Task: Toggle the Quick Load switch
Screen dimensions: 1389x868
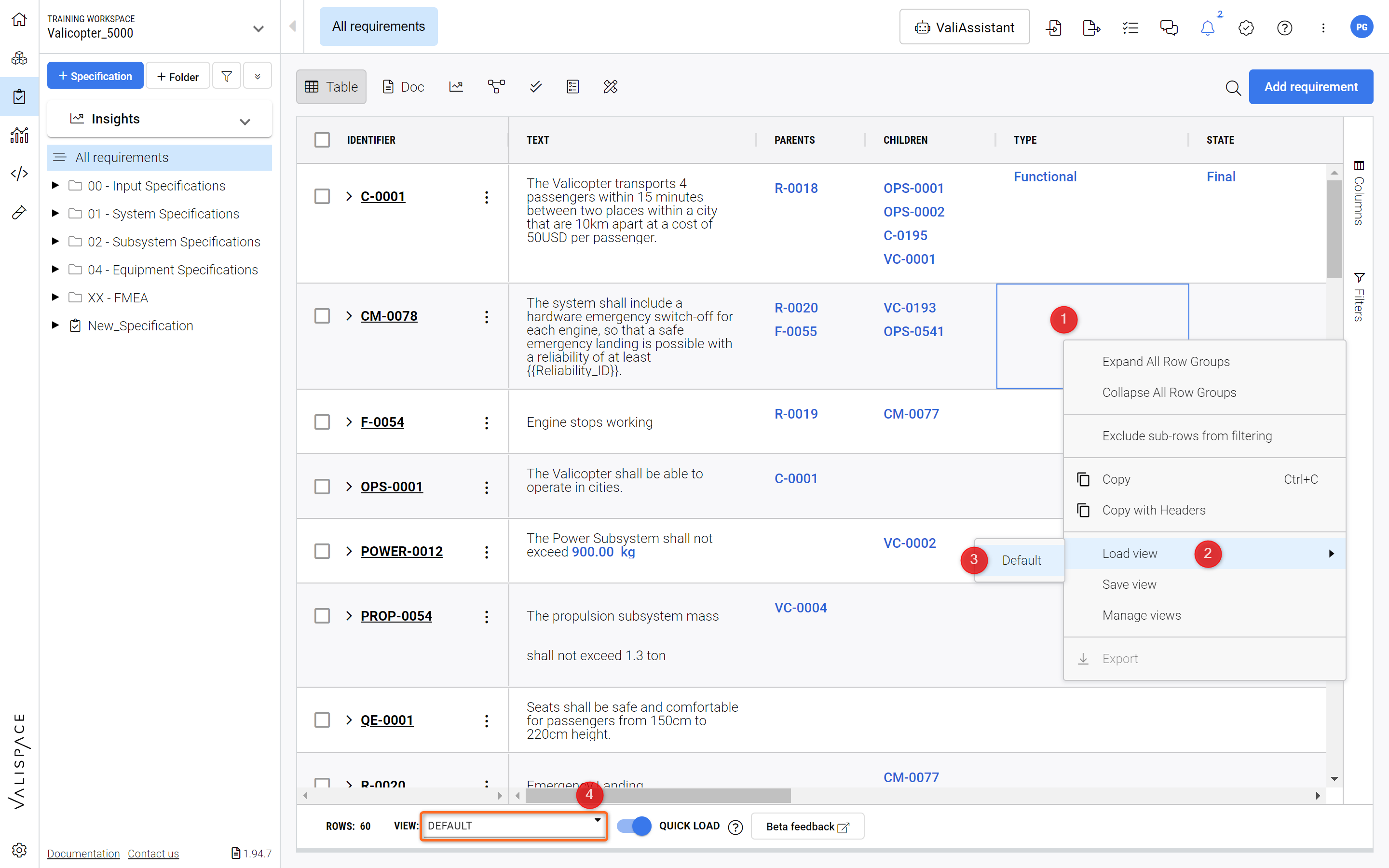Action: point(634,826)
